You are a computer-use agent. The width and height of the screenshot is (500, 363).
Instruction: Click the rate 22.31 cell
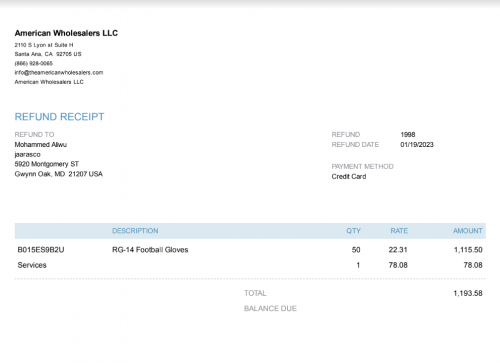(398, 250)
